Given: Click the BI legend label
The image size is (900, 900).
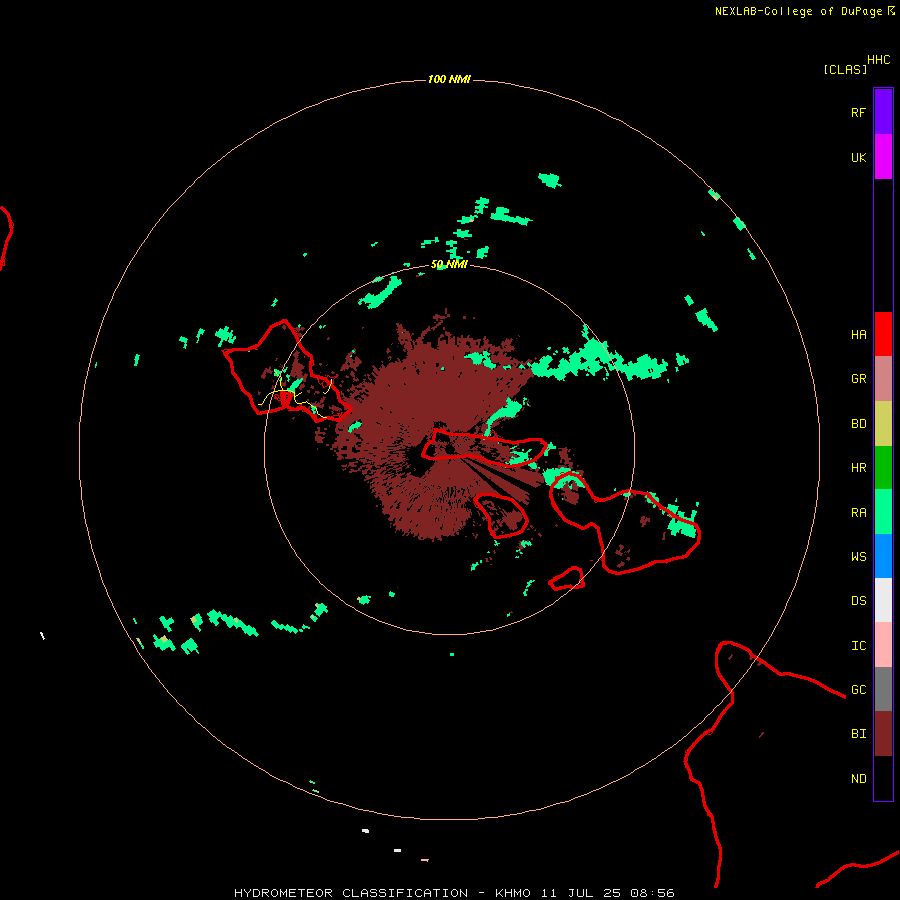Looking at the screenshot, I should point(858,734).
